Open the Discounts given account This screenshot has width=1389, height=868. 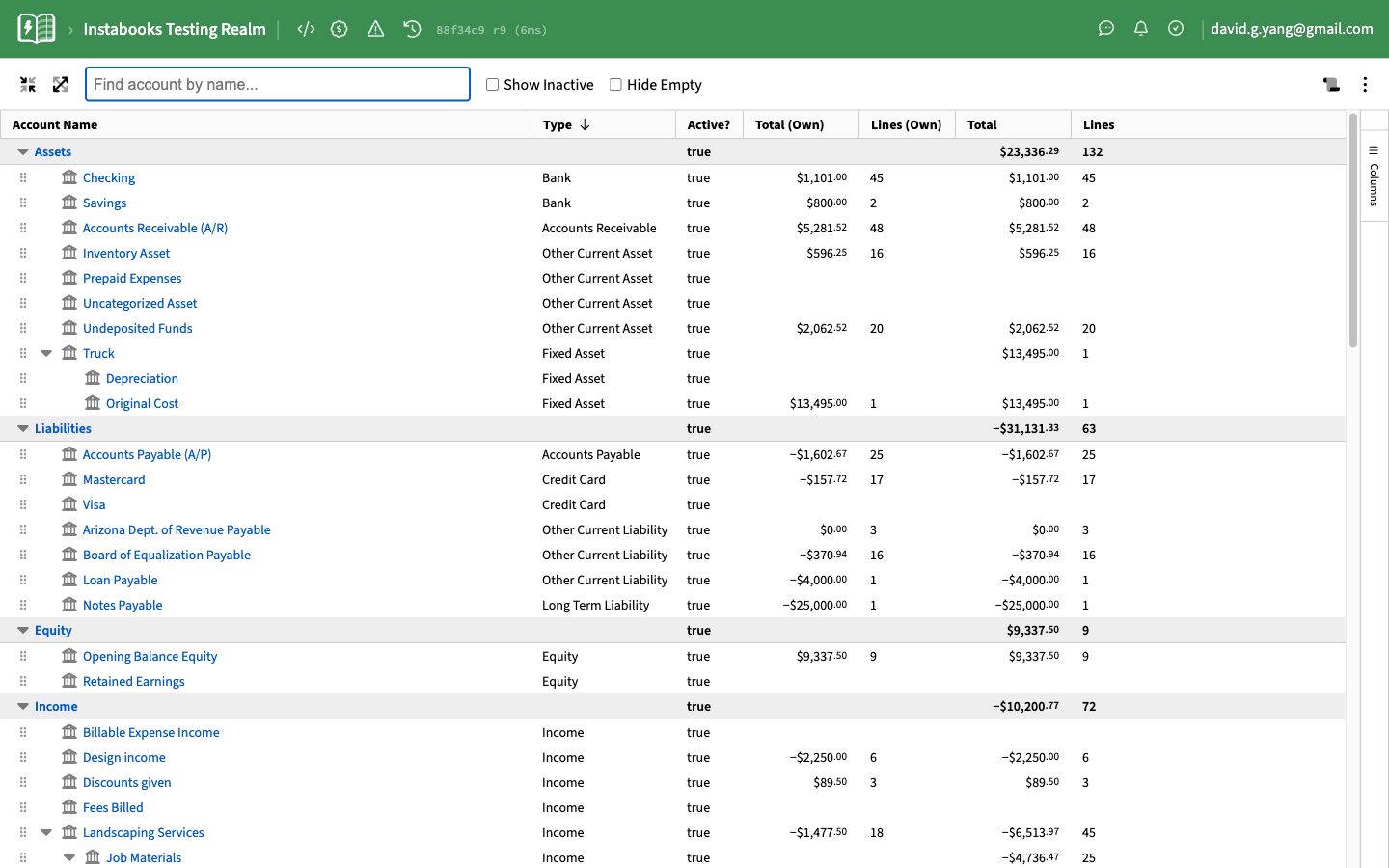[127, 782]
